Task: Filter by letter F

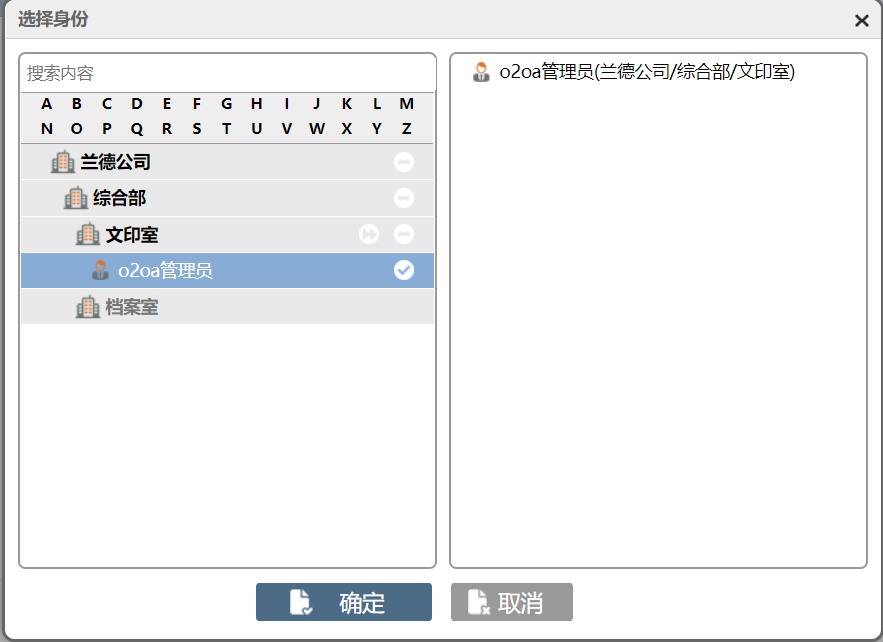Action: (x=197, y=104)
